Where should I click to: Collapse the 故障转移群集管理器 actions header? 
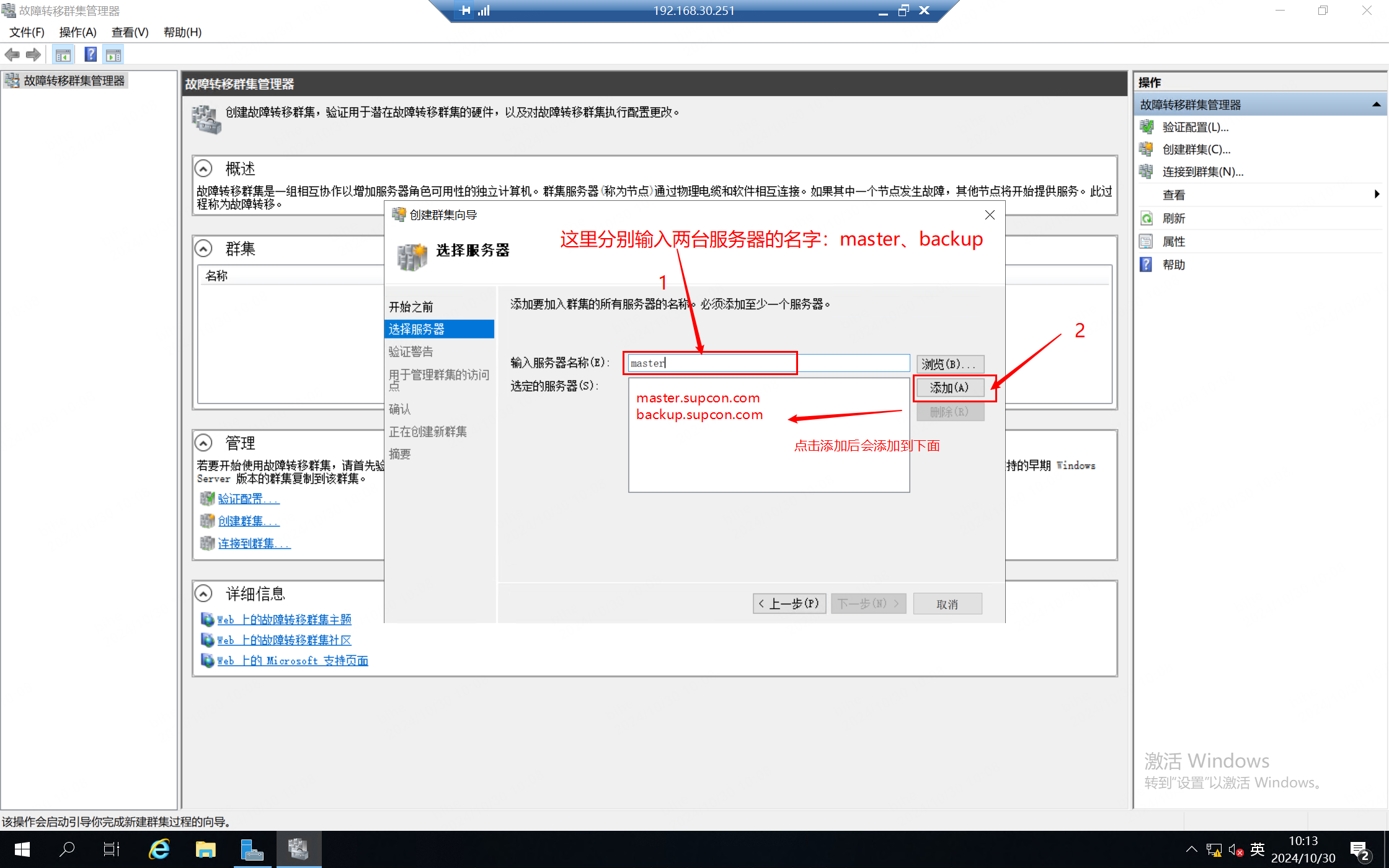pos(1376,105)
